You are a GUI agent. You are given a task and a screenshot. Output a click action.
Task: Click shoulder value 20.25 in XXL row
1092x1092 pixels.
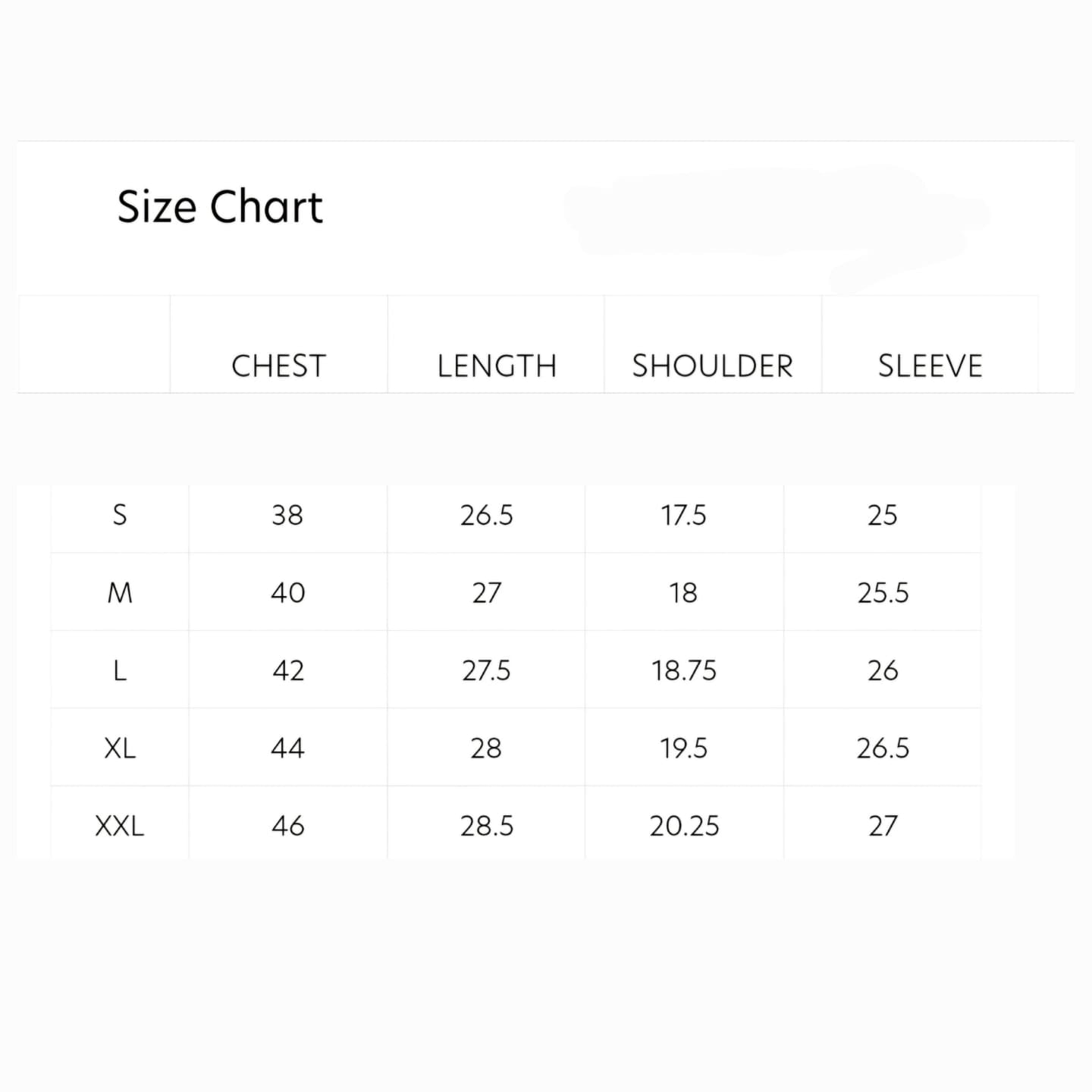click(x=683, y=826)
